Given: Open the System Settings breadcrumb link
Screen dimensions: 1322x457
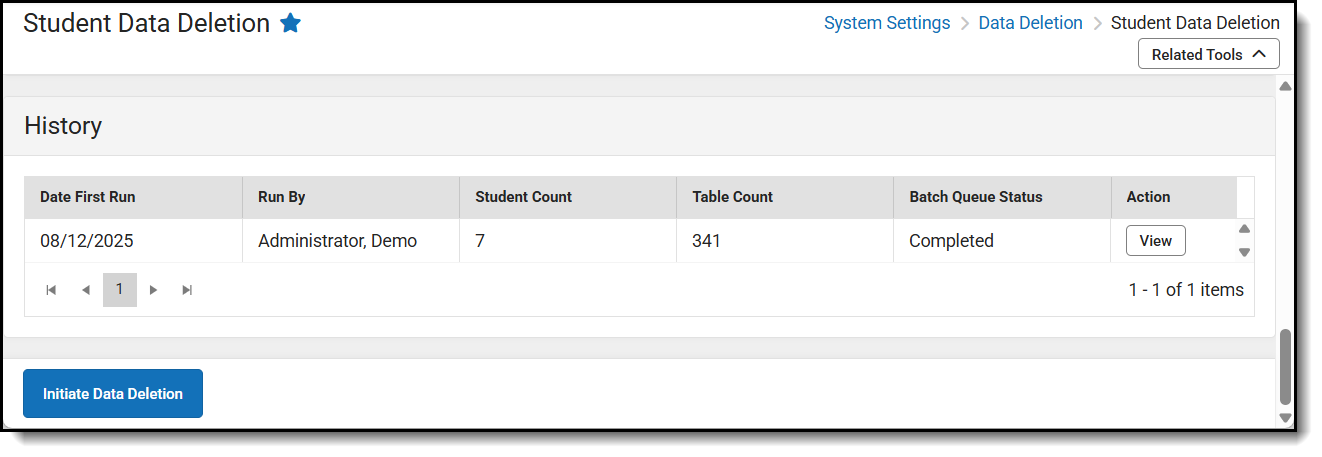Looking at the screenshot, I should [886, 23].
